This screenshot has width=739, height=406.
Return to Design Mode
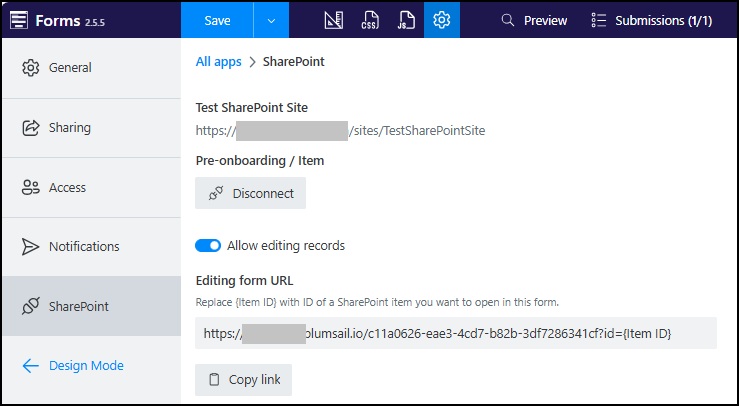tap(85, 366)
